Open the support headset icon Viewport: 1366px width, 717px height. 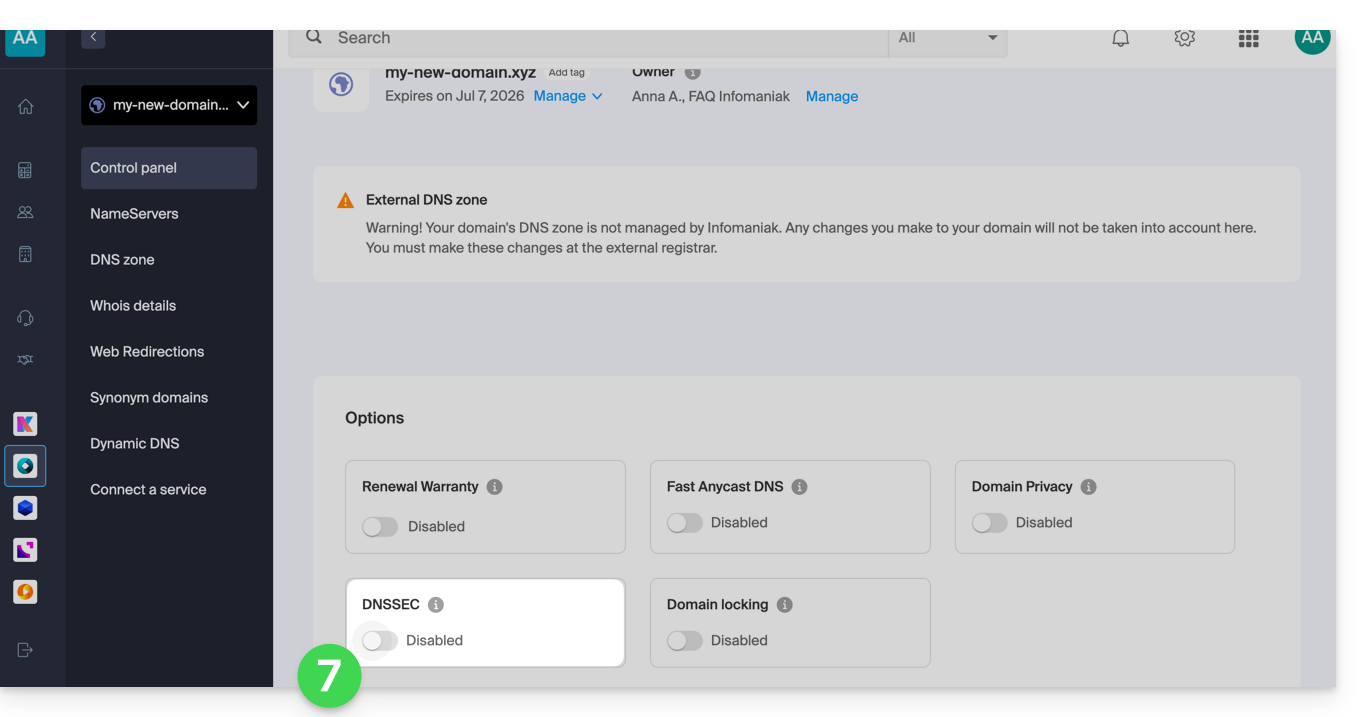point(26,318)
